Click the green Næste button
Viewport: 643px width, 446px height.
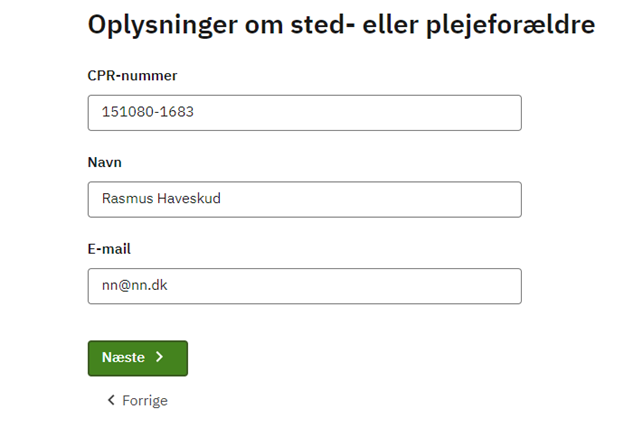pyautogui.click(x=138, y=358)
